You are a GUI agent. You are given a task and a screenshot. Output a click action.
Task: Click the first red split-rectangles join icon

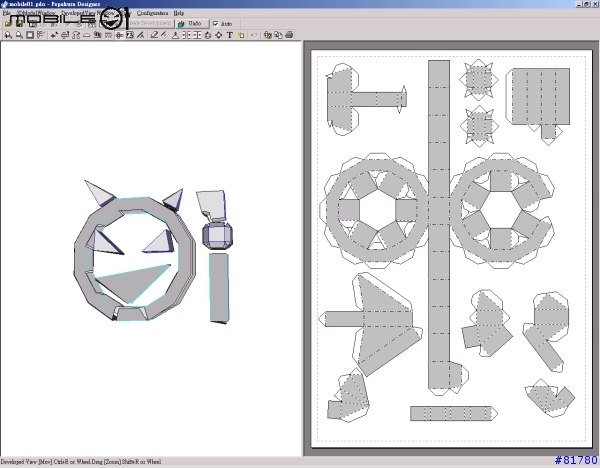[x=186, y=35]
